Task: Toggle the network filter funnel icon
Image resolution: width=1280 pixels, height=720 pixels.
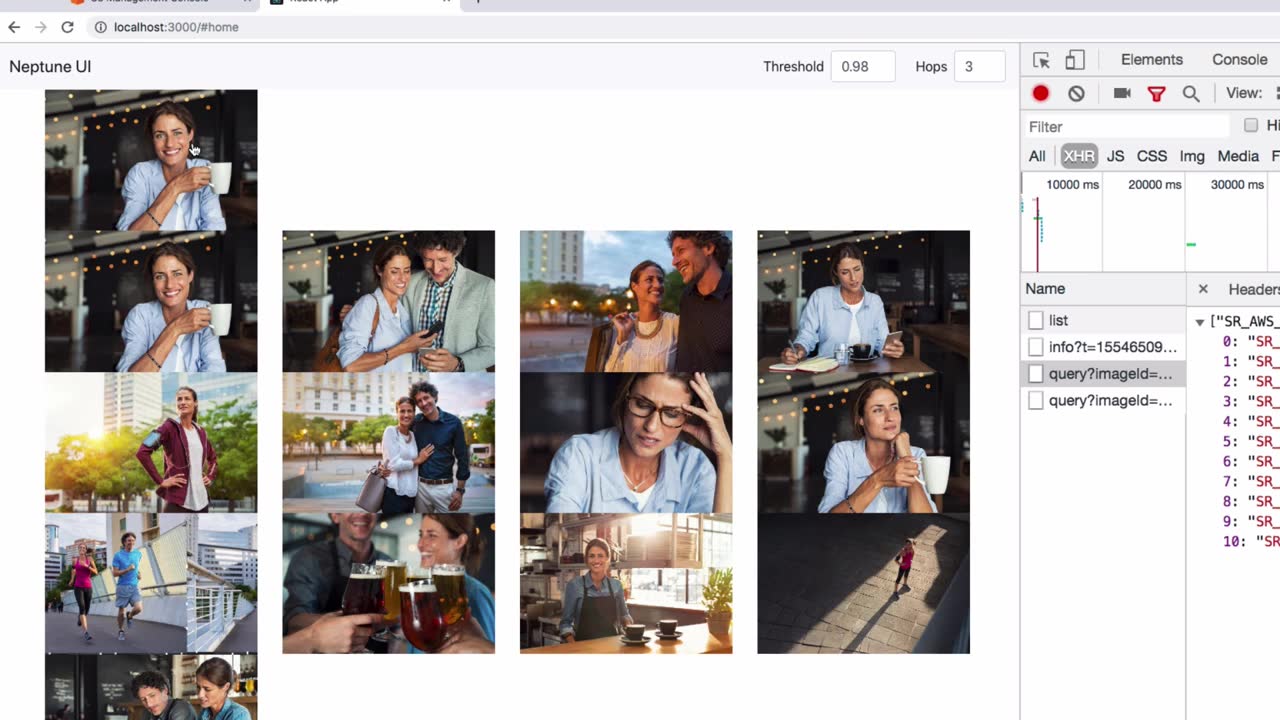Action: (x=1156, y=93)
